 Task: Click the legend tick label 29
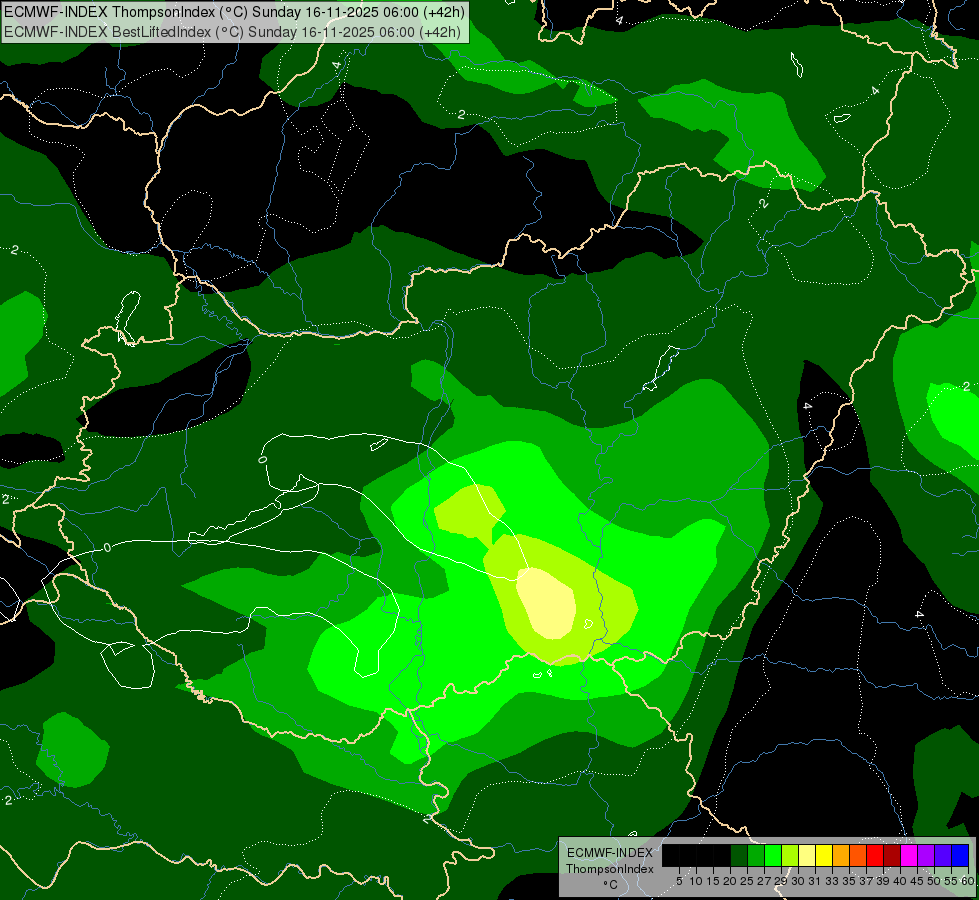pos(780,881)
